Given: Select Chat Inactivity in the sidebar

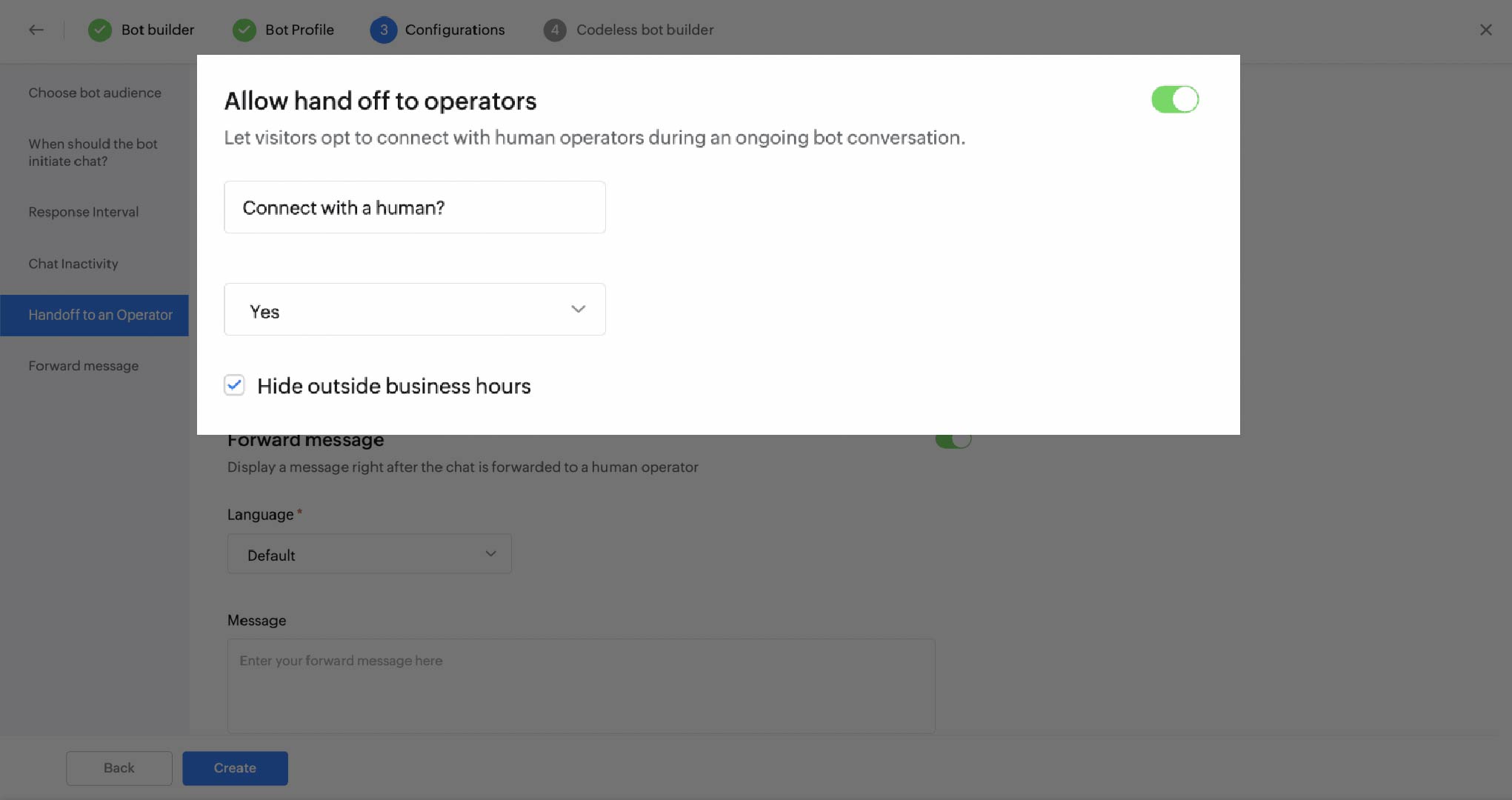Looking at the screenshot, I should (73, 264).
